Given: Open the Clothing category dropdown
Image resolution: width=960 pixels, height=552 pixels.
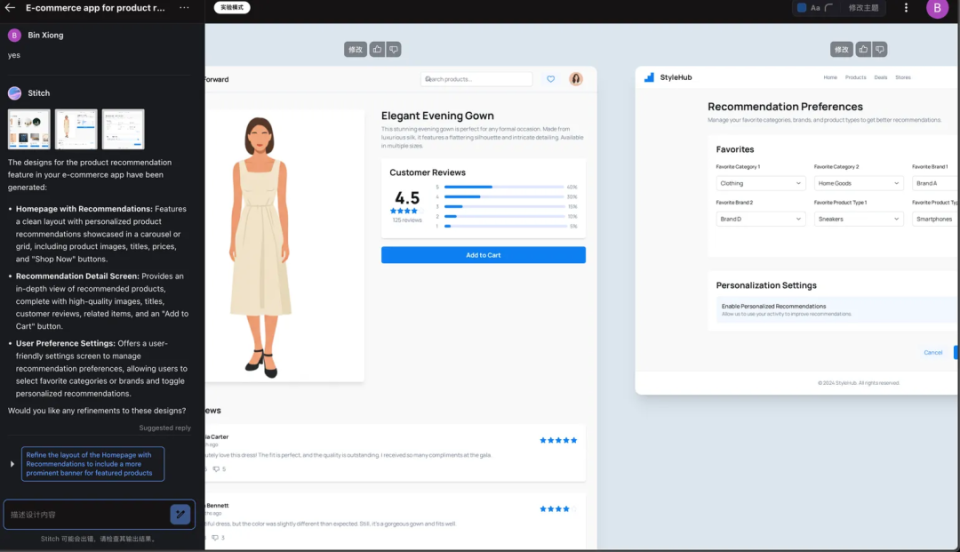Looking at the screenshot, I should (760, 183).
